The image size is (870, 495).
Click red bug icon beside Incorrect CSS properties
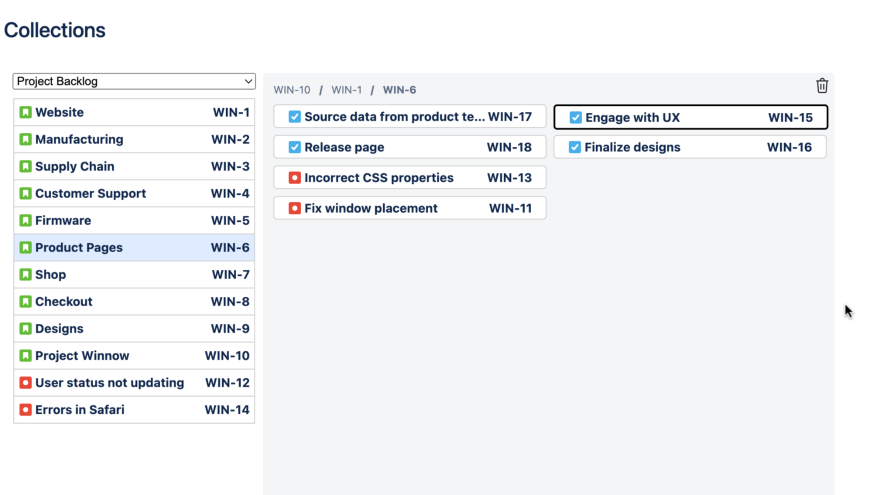pos(295,178)
